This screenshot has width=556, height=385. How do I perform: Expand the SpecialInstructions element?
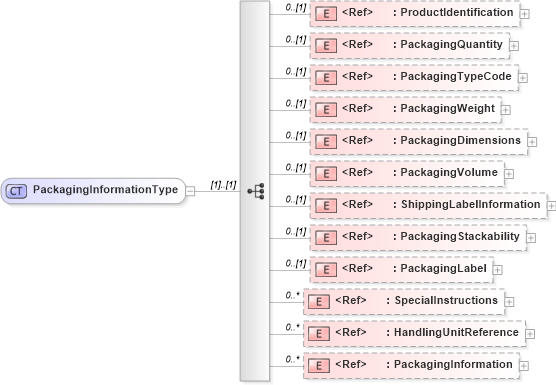pyautogui.click(x=509, y=302)
